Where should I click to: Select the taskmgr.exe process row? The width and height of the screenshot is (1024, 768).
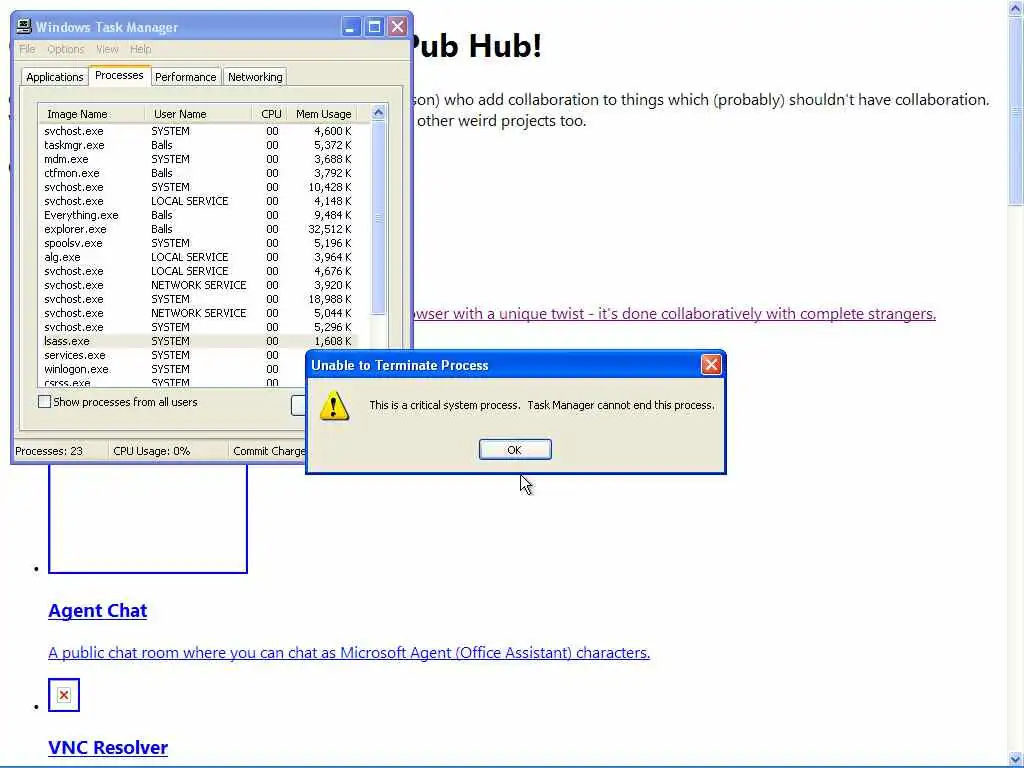pos(198,145)
